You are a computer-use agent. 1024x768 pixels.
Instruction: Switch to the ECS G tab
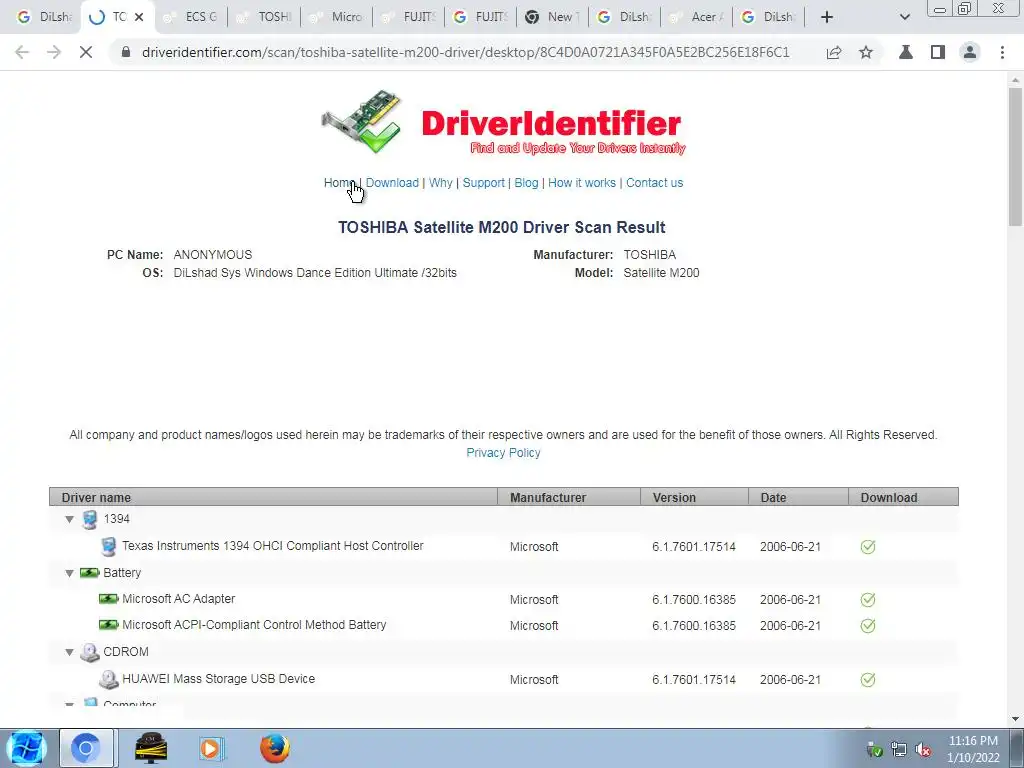pos(191,17)
